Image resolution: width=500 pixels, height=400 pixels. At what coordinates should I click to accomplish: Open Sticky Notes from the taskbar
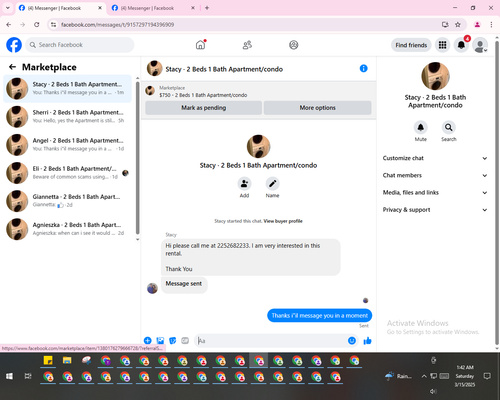point(48,360)
